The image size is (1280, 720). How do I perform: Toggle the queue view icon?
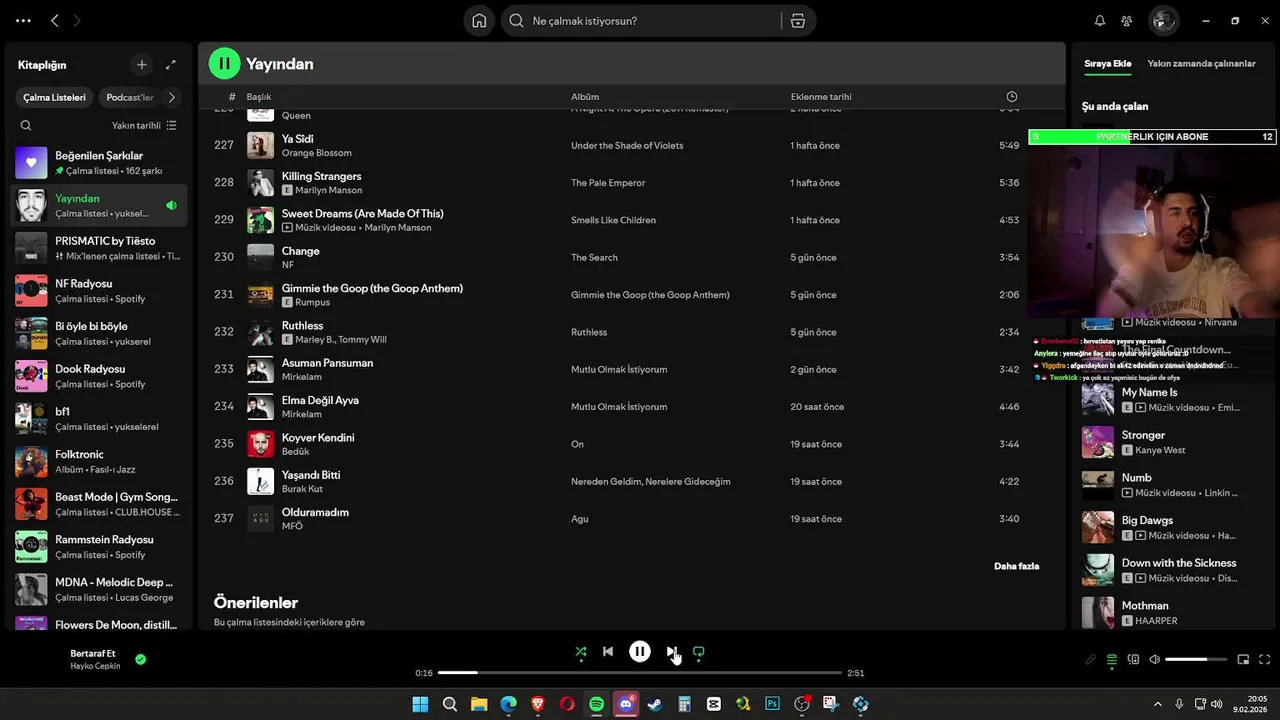[x=1112, y=660]
